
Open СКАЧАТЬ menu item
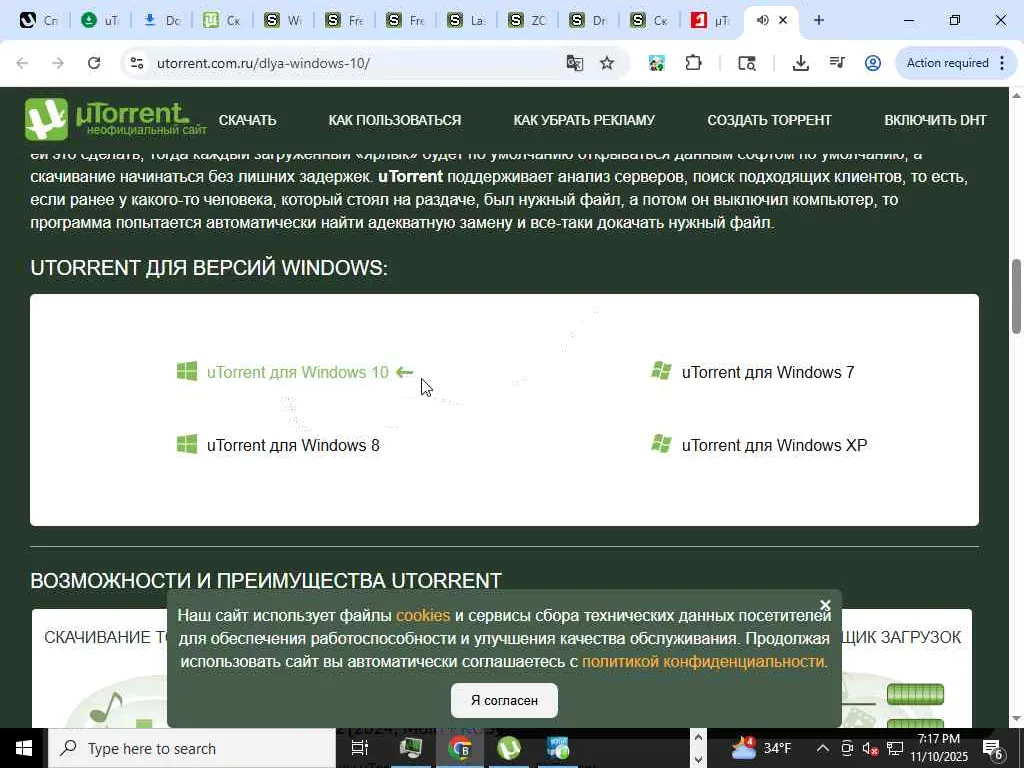247,120
